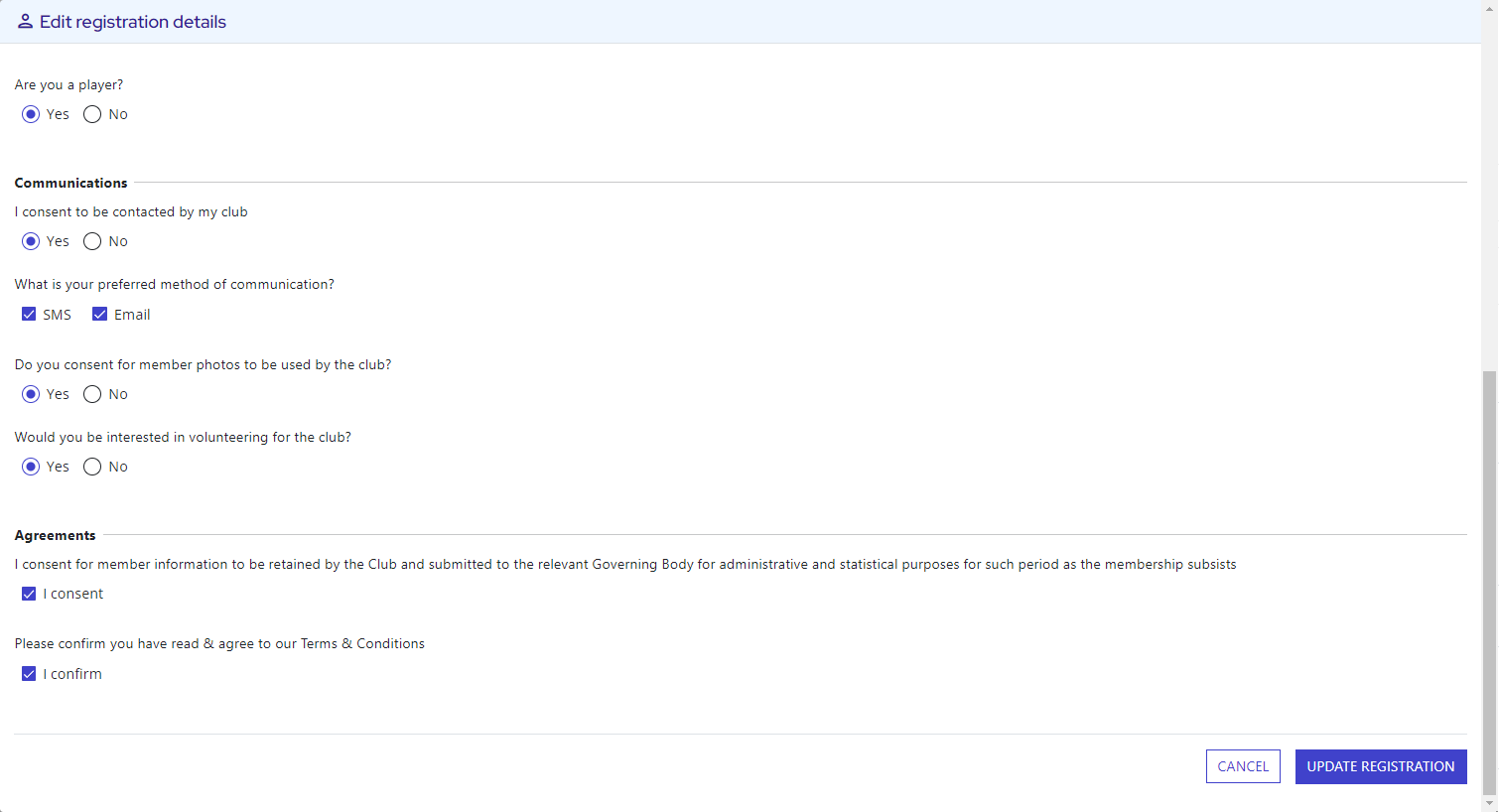
Task: Select "No" for member photo consent
Action: [91, 394]
